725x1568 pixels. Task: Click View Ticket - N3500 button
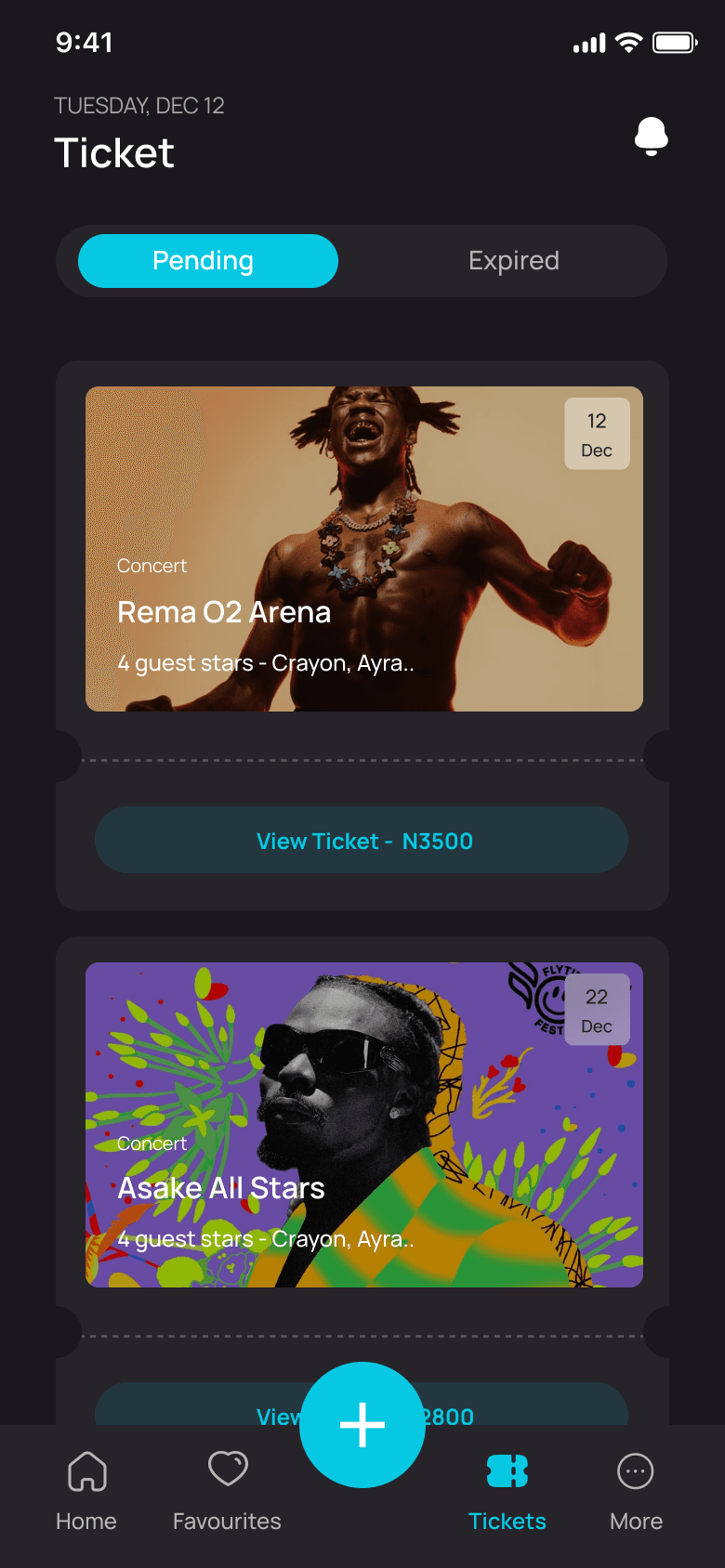pos(362,840)
